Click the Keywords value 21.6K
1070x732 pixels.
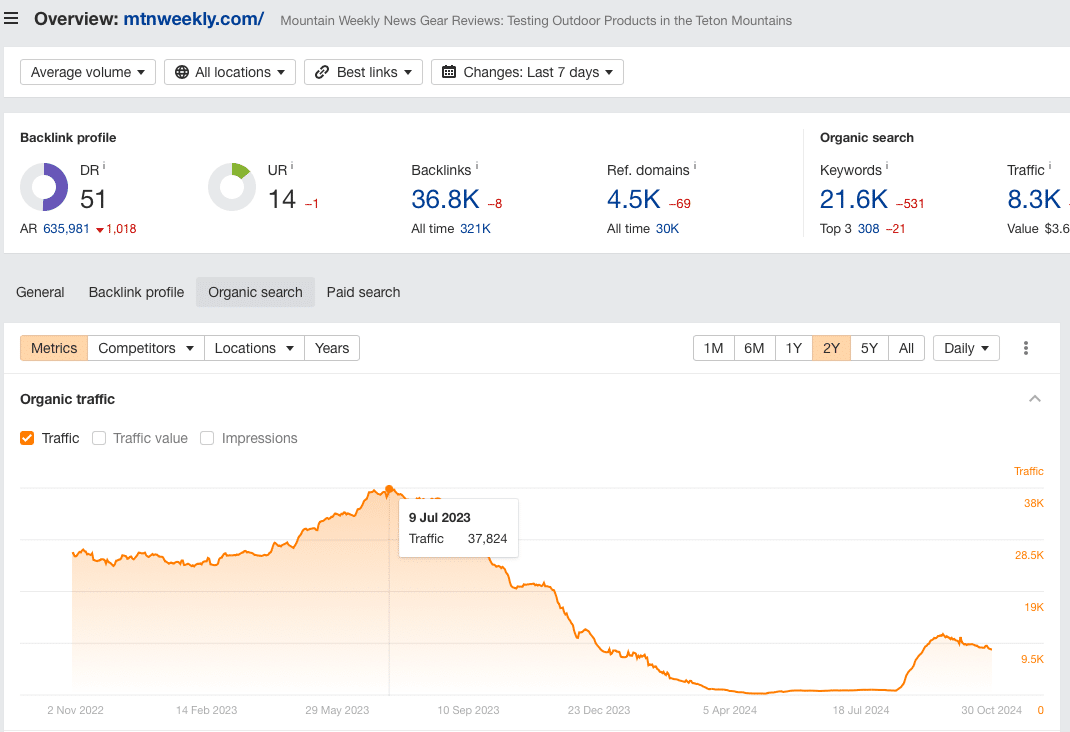(854, 199)
